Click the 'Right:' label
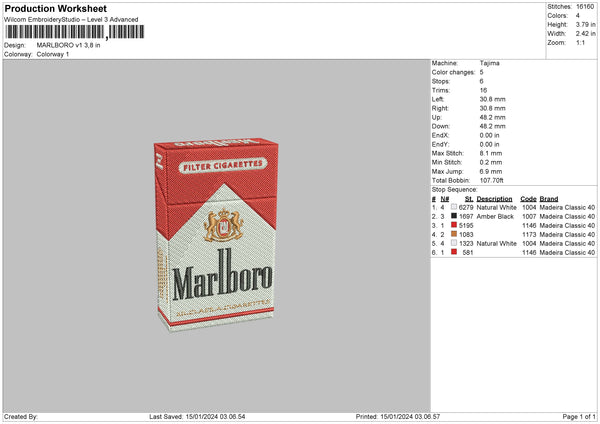This screenshot has width=600, height=424. click(440, 108)
